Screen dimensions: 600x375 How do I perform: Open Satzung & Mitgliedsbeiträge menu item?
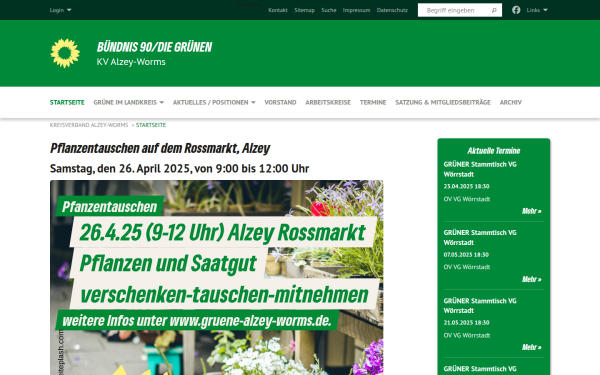click(x=443, y=102)
